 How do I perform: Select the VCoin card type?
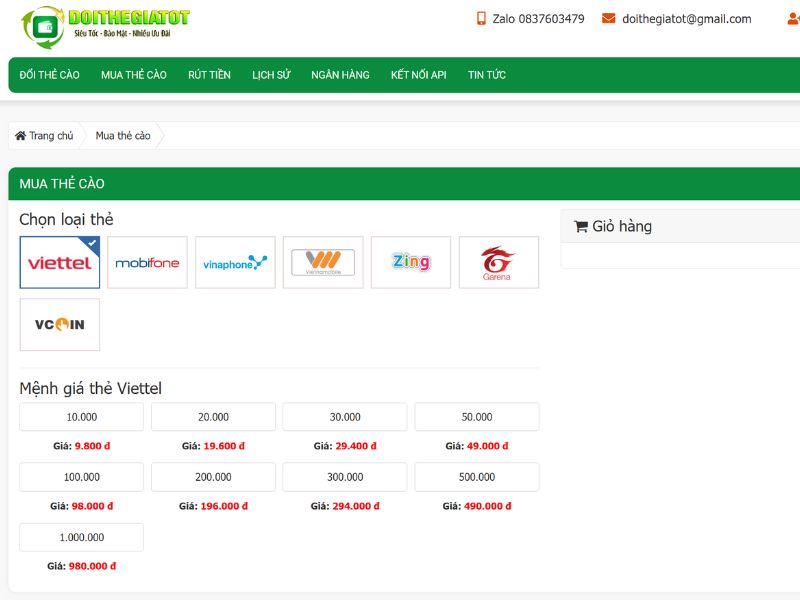coord(60,324)
